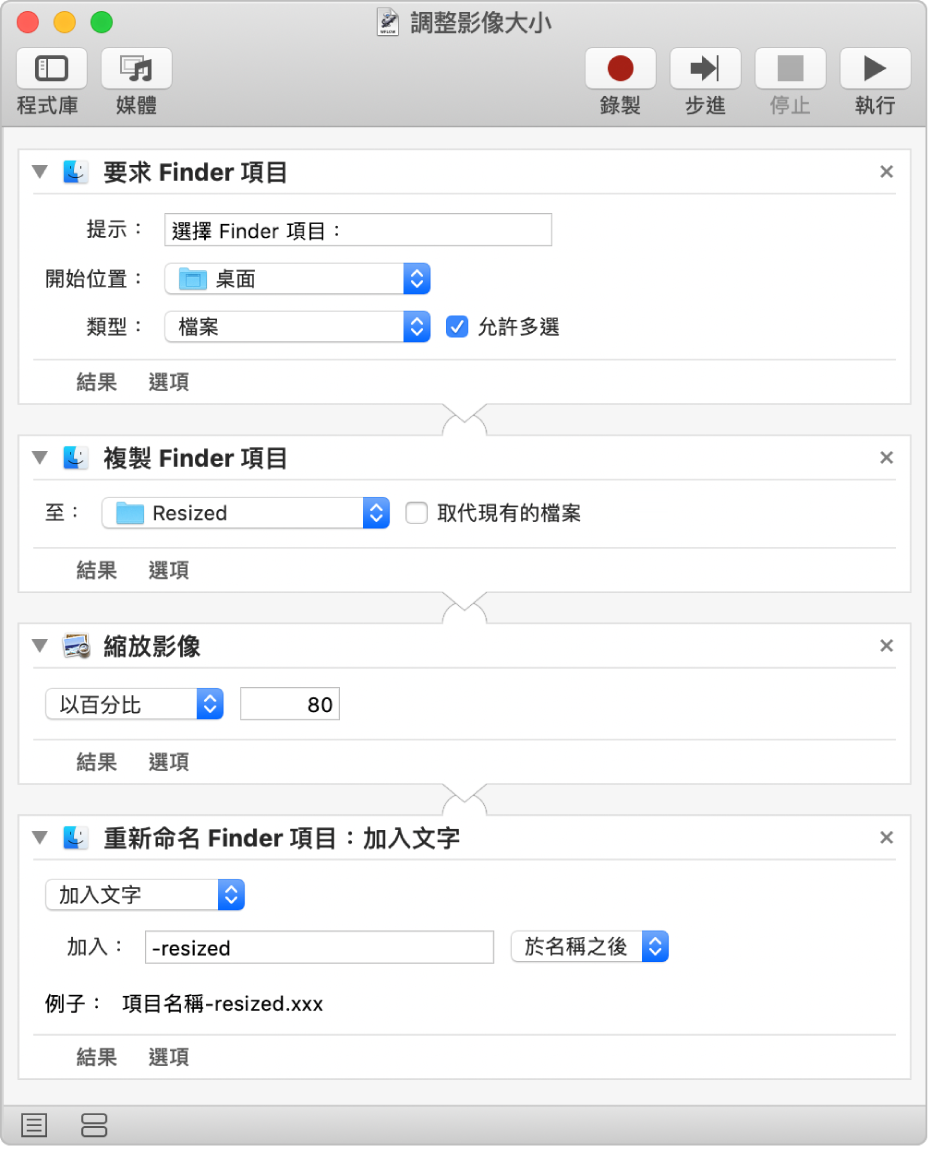Remove the 複製 Finder 項目 action
Image resolution: width=931 pixels, height=1149 pixels.
[x=886, y=458]
